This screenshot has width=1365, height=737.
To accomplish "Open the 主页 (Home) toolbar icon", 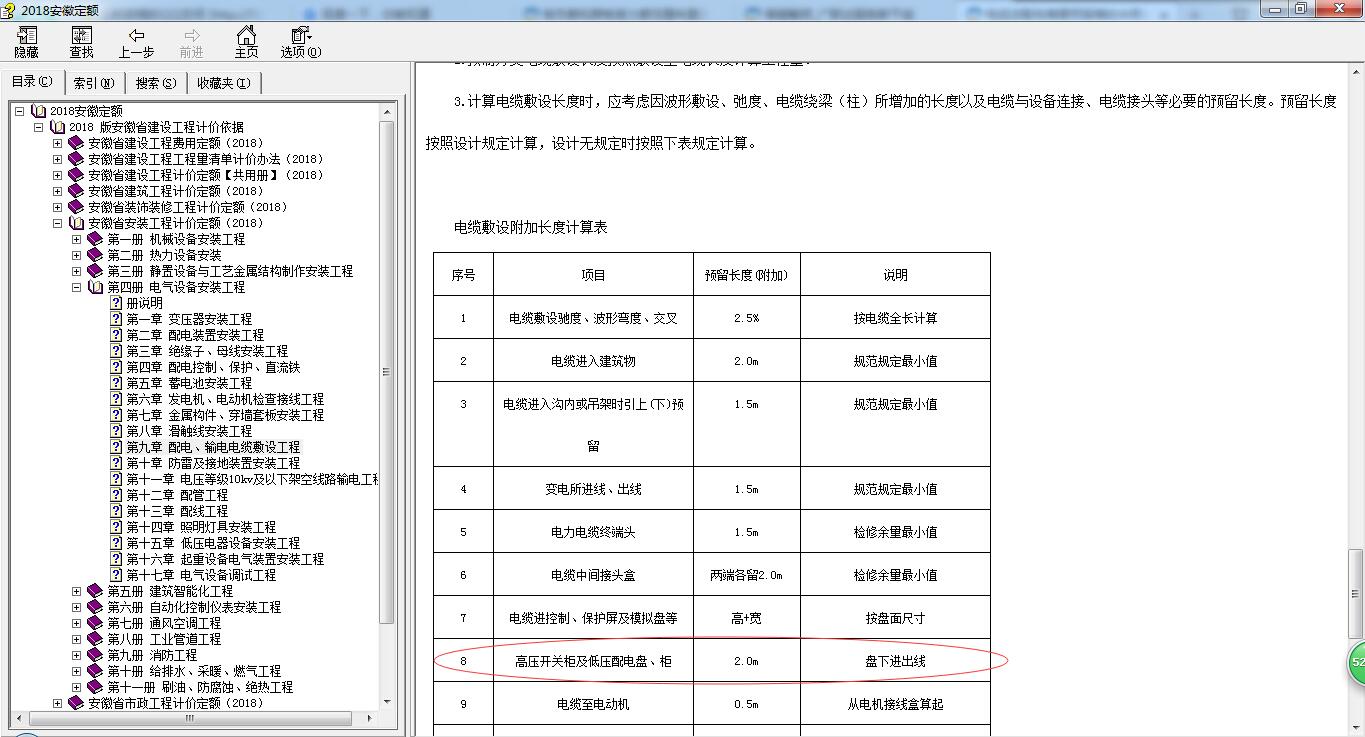I will tap(246, 43).
